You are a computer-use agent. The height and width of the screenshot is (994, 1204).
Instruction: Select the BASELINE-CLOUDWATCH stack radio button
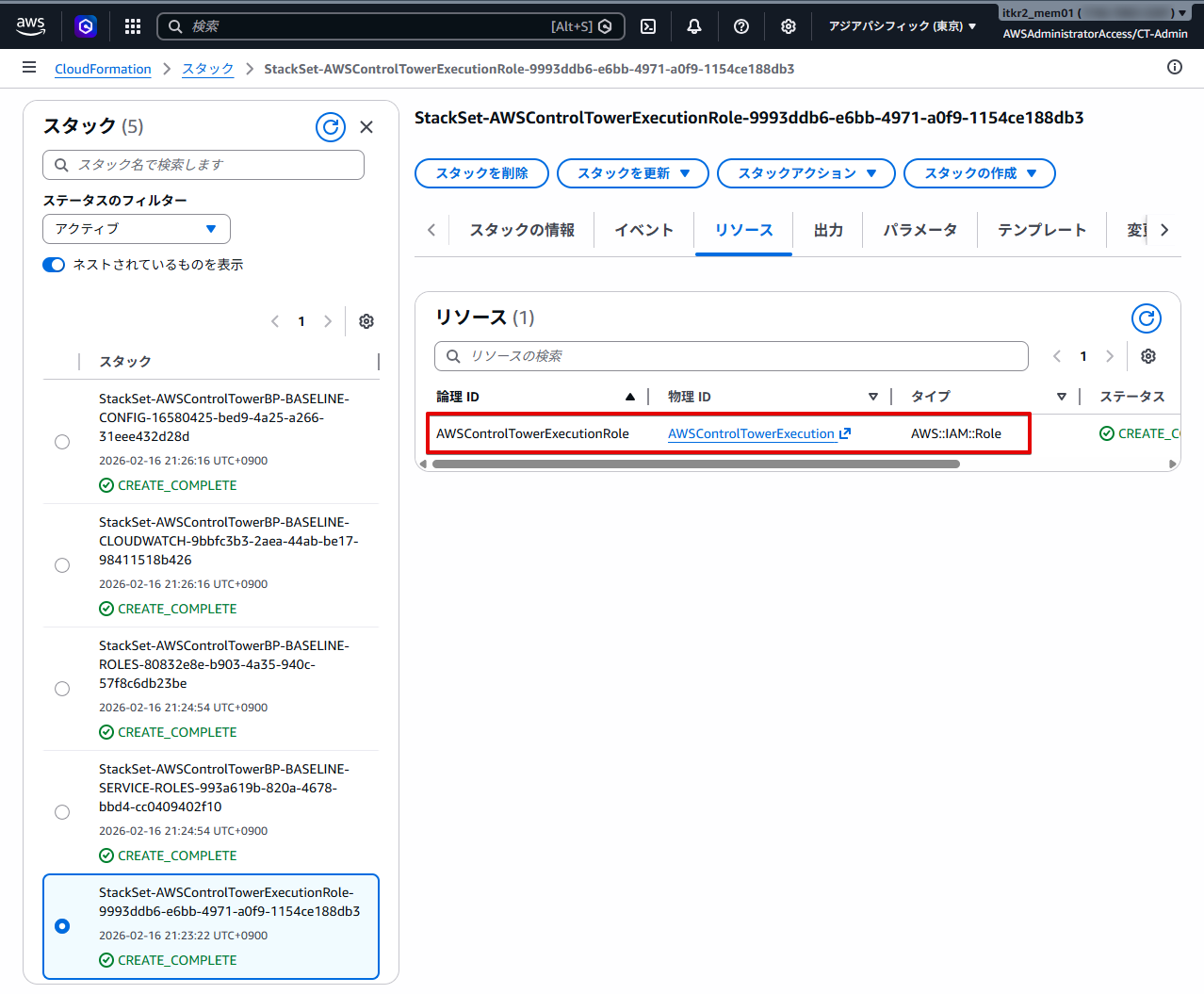click(x=62, y=565)
